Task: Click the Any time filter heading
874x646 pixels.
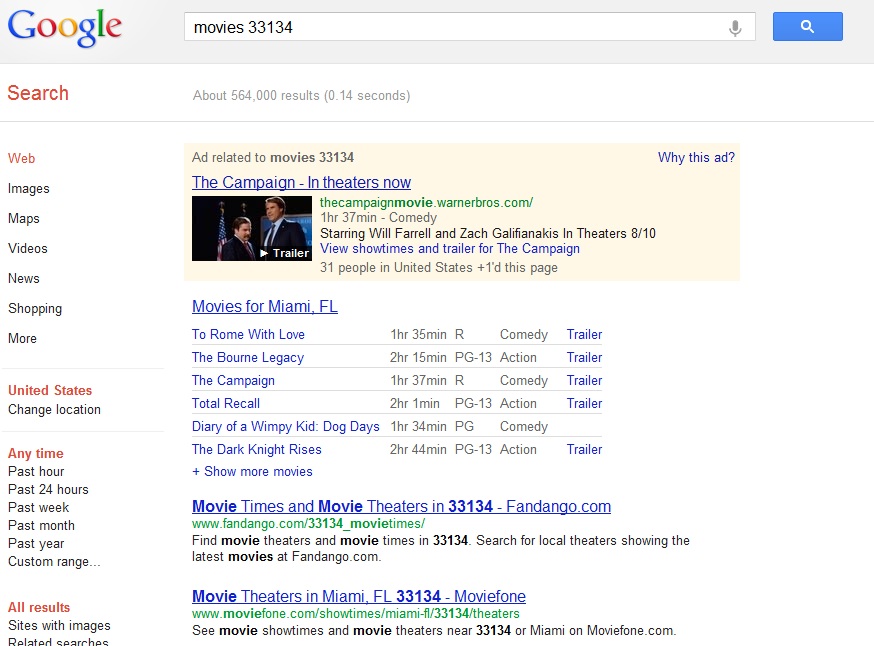Action: [x=36, y=454]
